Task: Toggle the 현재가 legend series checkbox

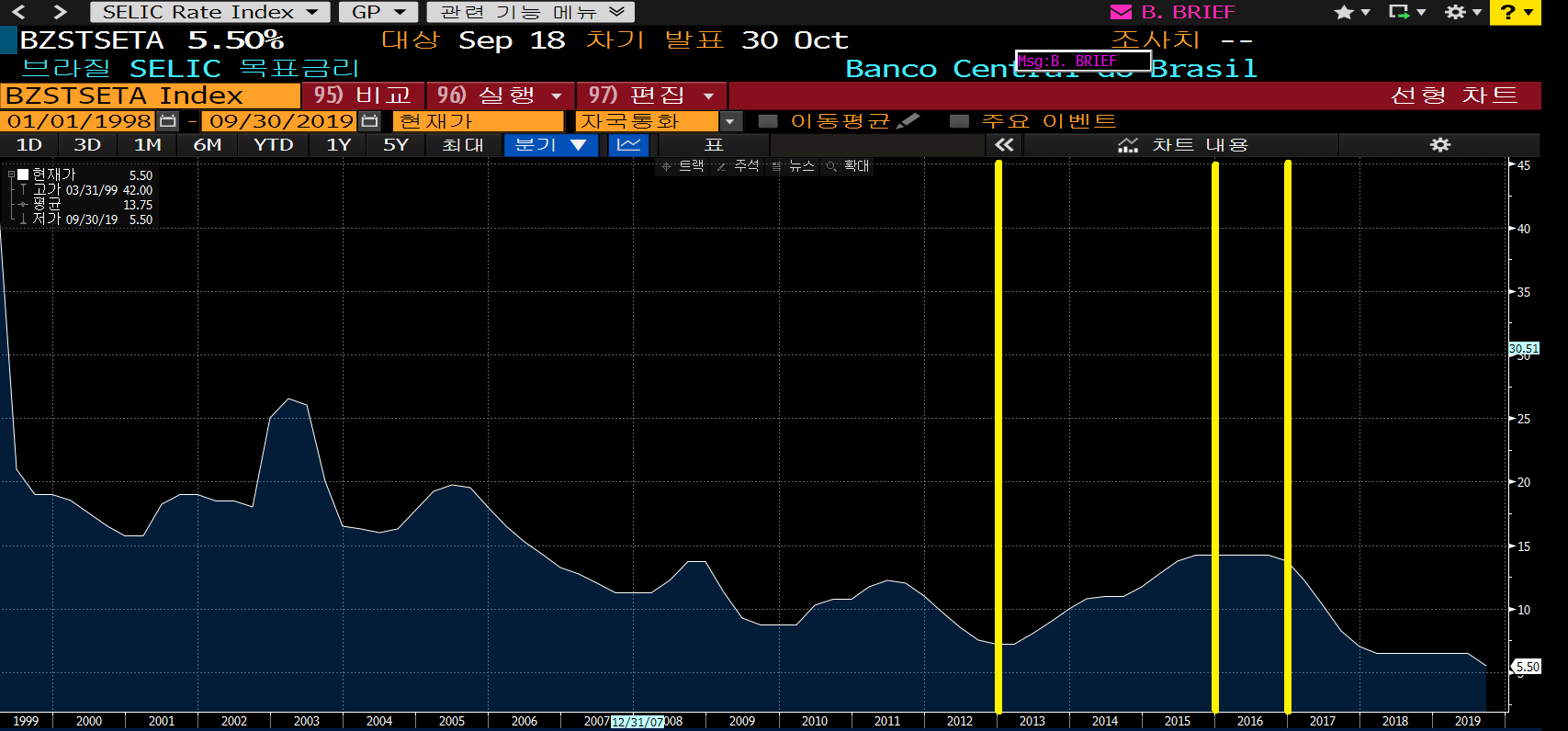Action: click(23, 174)
